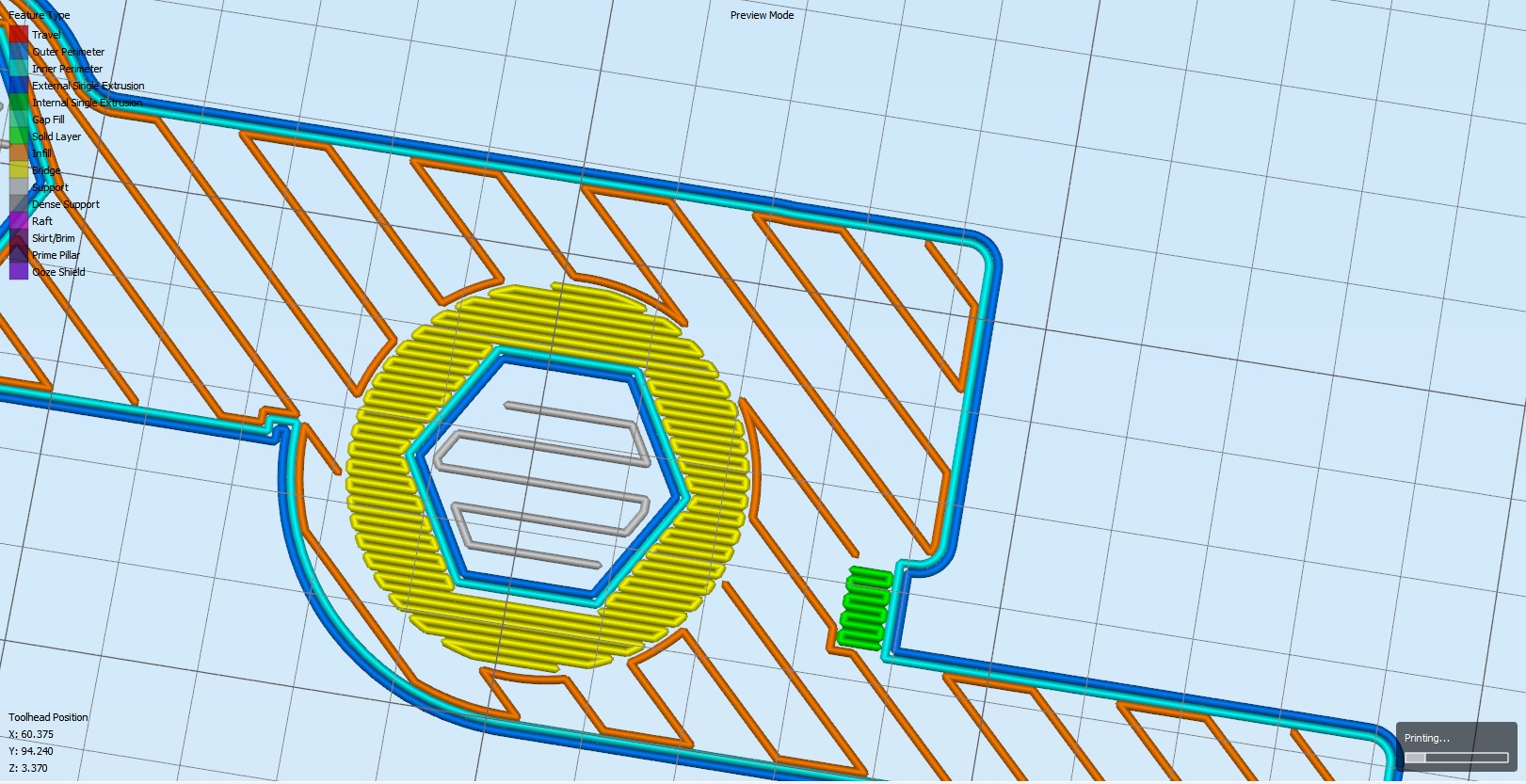Click the printing progress bar
1526x784 pixels.
point(1456,758)
